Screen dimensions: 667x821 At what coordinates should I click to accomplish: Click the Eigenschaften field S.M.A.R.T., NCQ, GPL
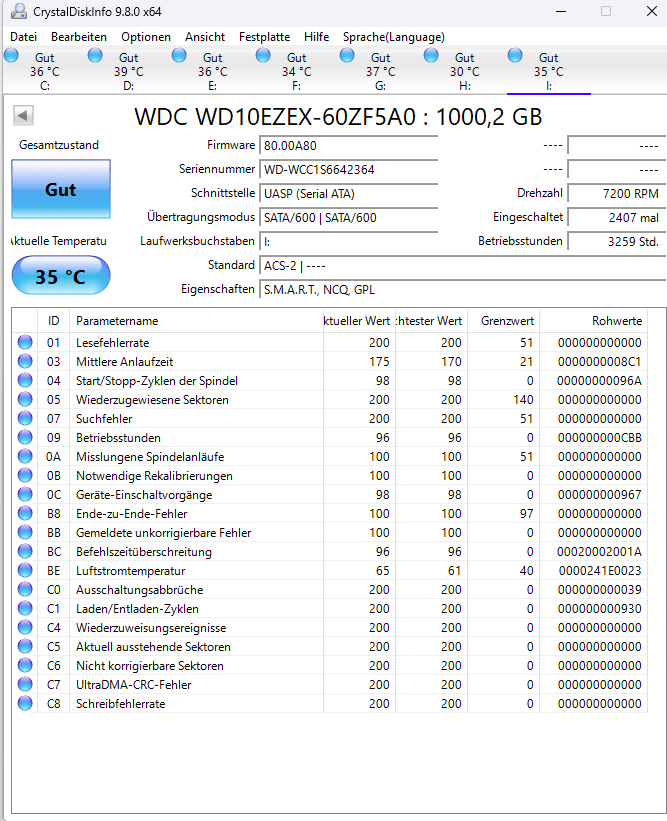[463, 290]
